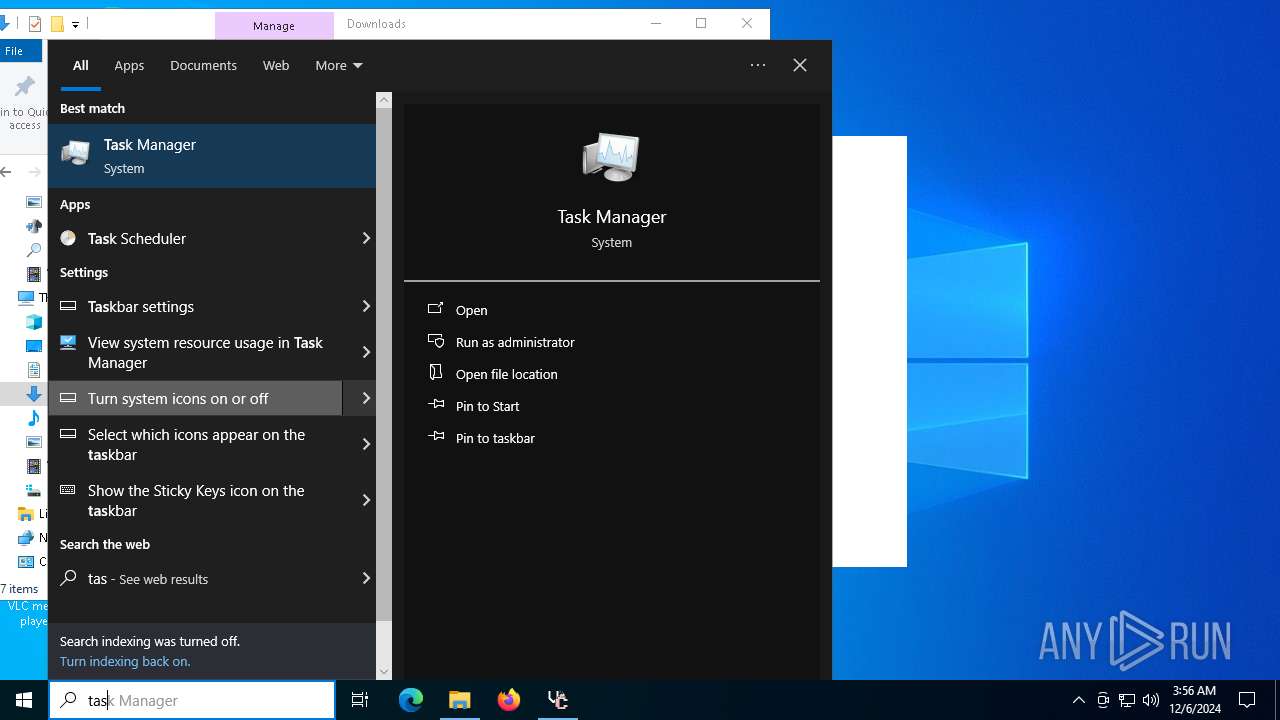Select the Downloads arrow icon in Explorer sidebar

pyautogui.click(x=34, y=394)
